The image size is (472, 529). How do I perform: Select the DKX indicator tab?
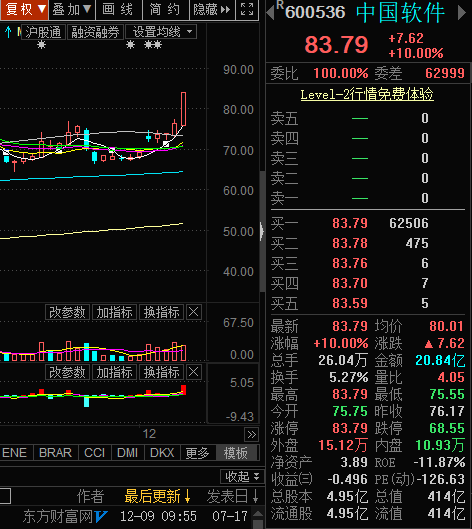click(x=162, y=452)
